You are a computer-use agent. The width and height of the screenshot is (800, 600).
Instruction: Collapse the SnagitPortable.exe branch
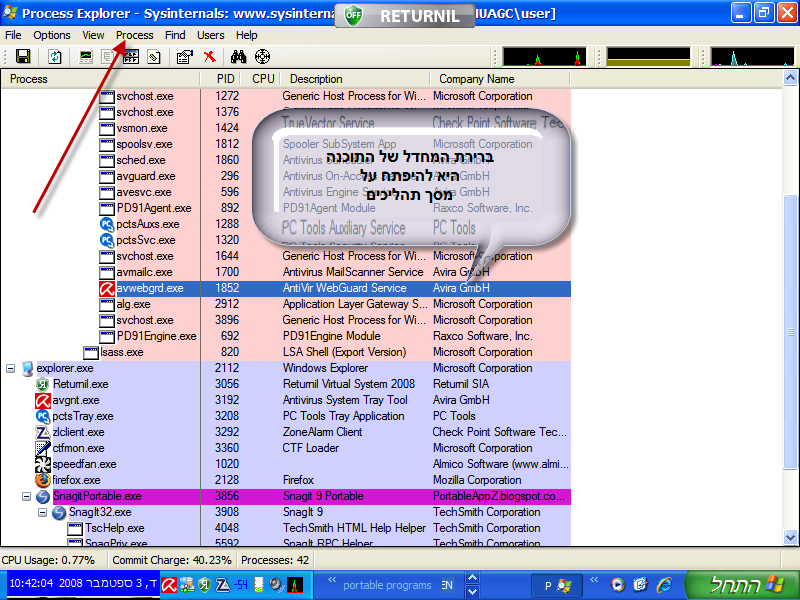25,496
